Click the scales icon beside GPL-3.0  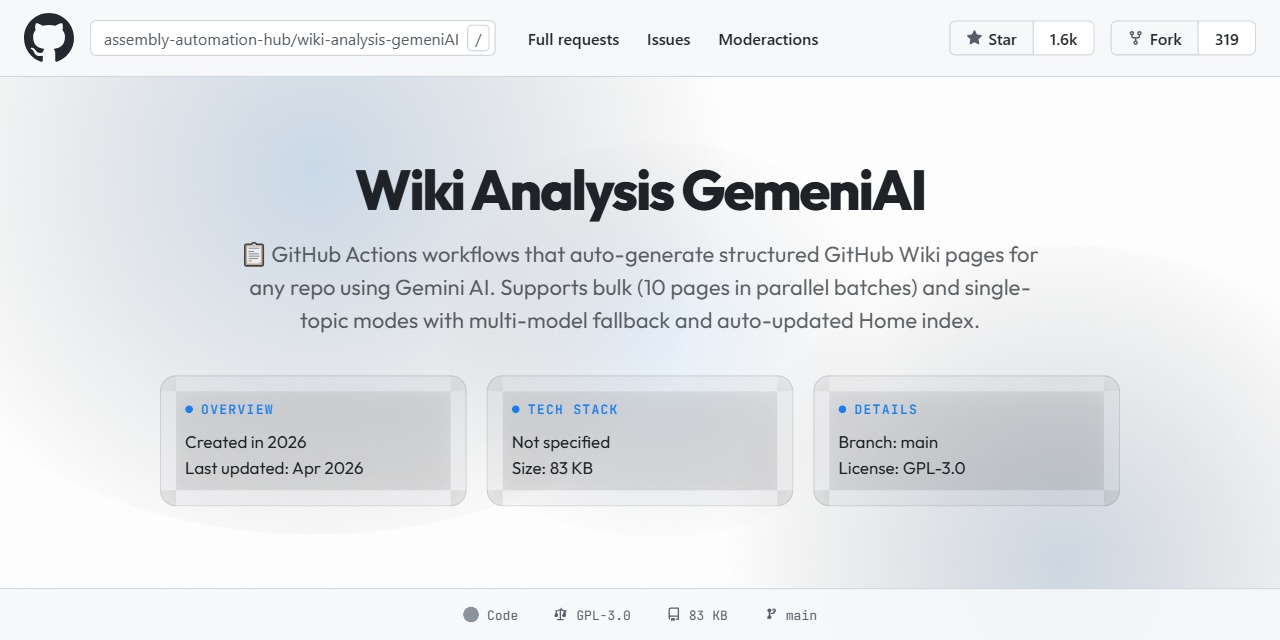(x=559, y=614)
